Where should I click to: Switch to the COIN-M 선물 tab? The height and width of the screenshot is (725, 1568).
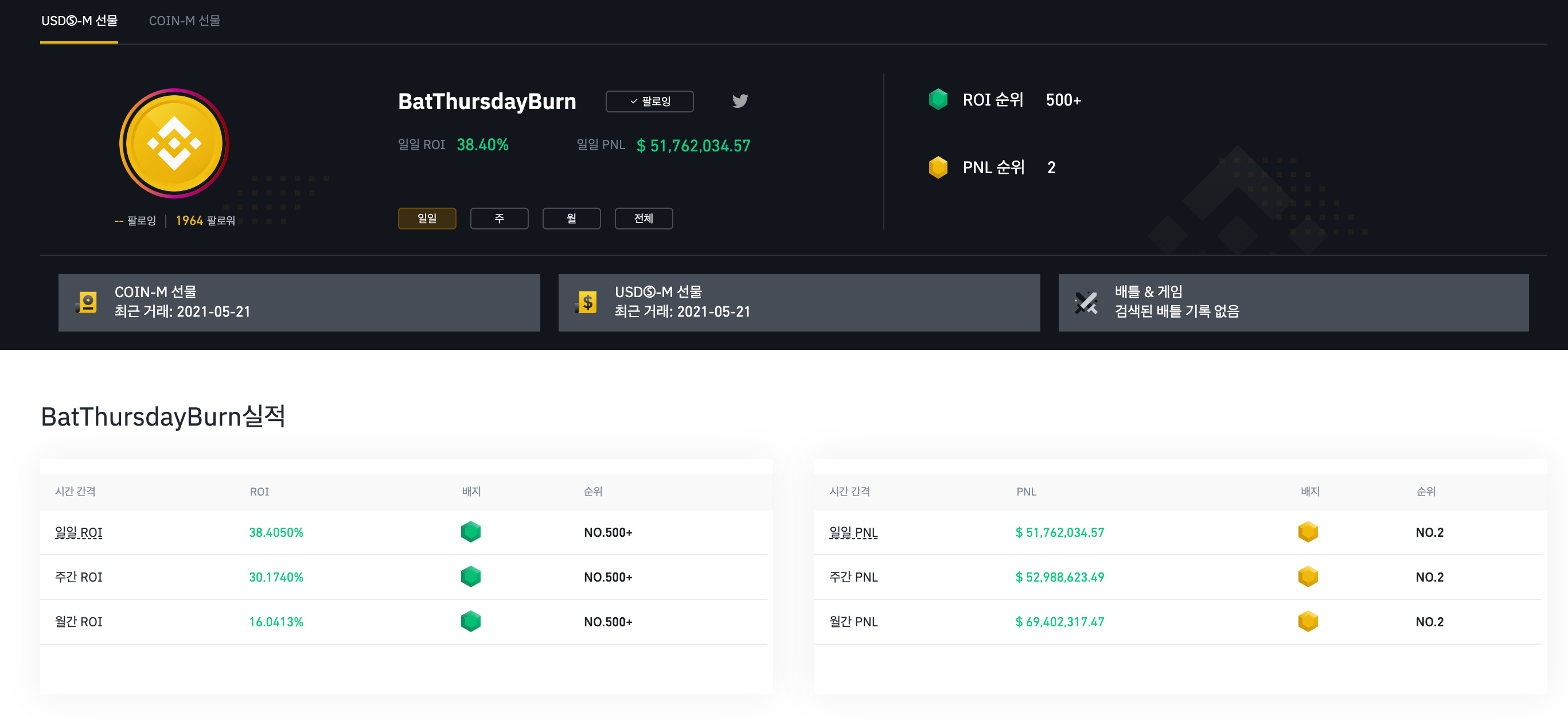click(185, 21)
